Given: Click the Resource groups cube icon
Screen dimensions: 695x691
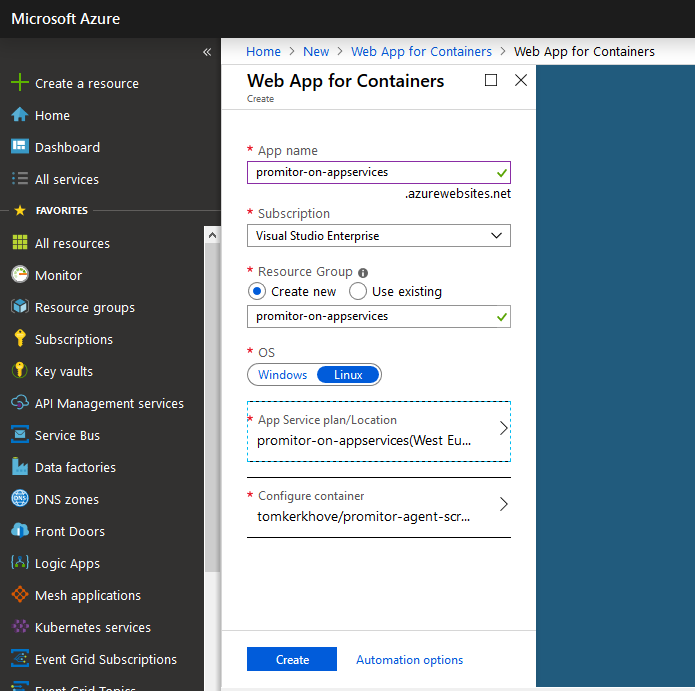Looking at the screenshot, I should pyautogui.click(x=20, y=306).
